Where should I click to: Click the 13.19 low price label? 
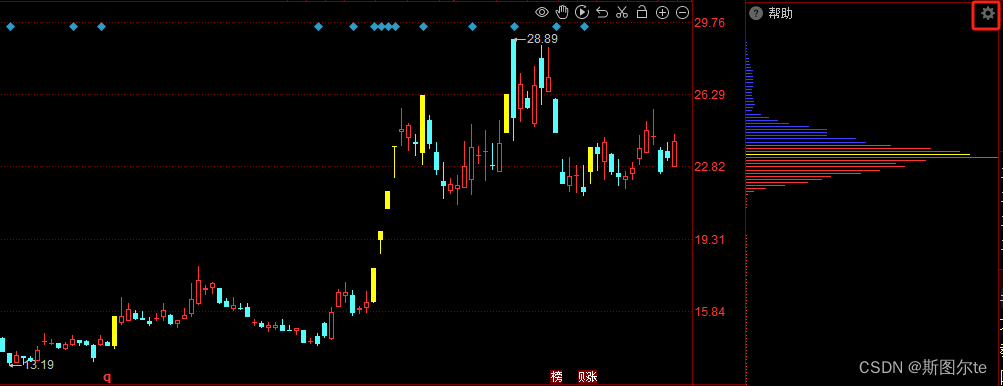(x=38, y=365)
